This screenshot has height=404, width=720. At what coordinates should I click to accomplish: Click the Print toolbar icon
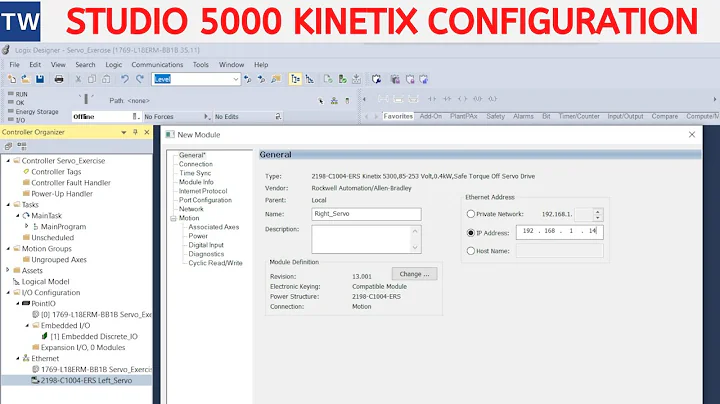(x=59, y=79)
